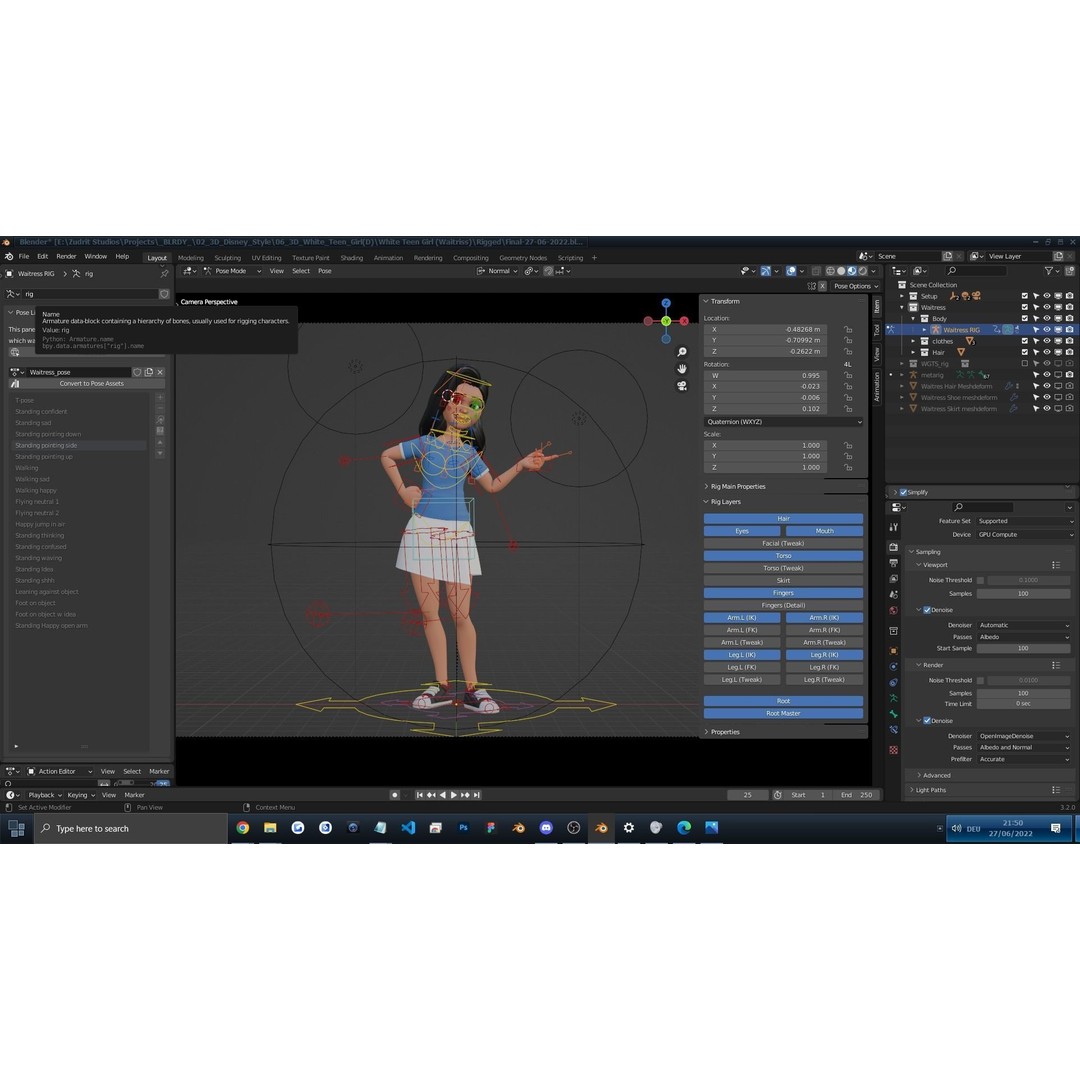Open Discord from the Windows taskbar
The width and height of the screenshot is (1080, 1080).
(546, 828)
